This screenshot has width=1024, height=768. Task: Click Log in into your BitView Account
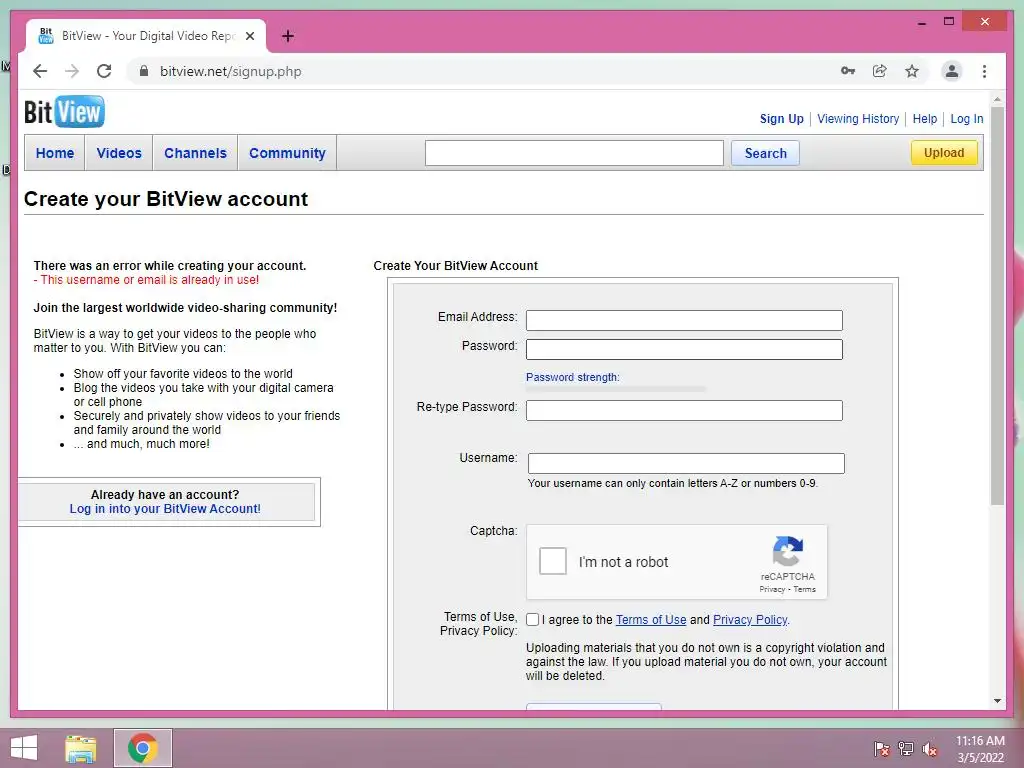tap(165, 509)
